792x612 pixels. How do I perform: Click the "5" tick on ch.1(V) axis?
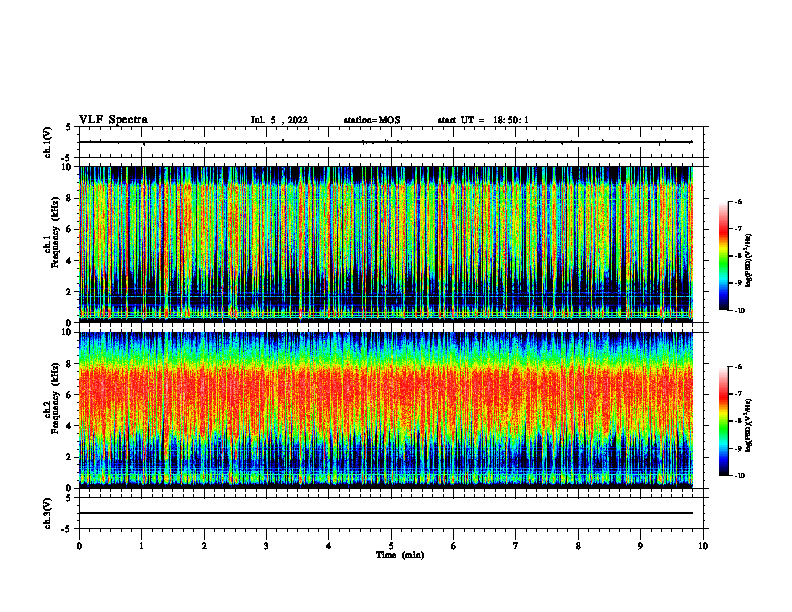pyautogui.click(x=68, y=127)
